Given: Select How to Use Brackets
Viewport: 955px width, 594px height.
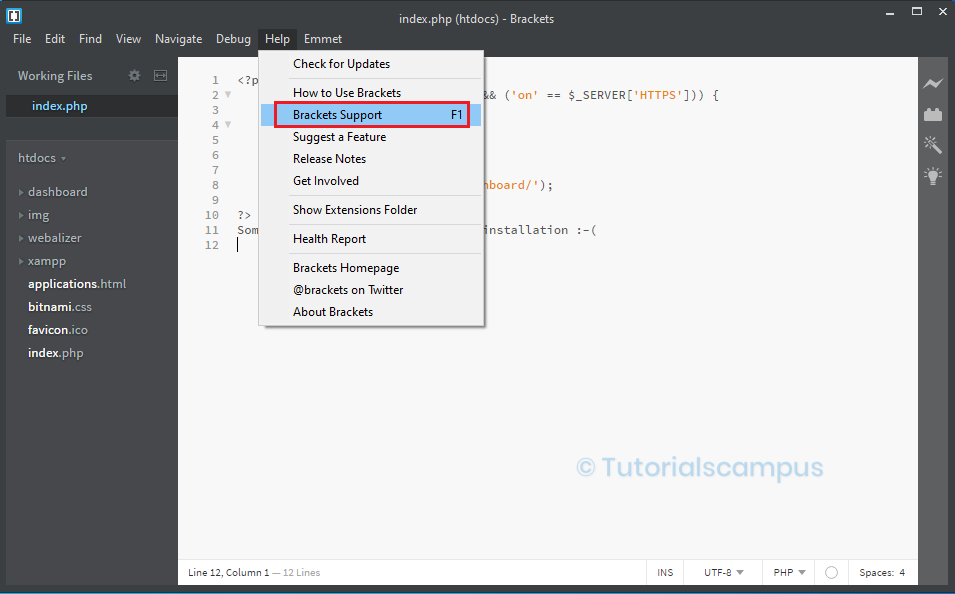Looking at the screenshot, I should (371, 93).
